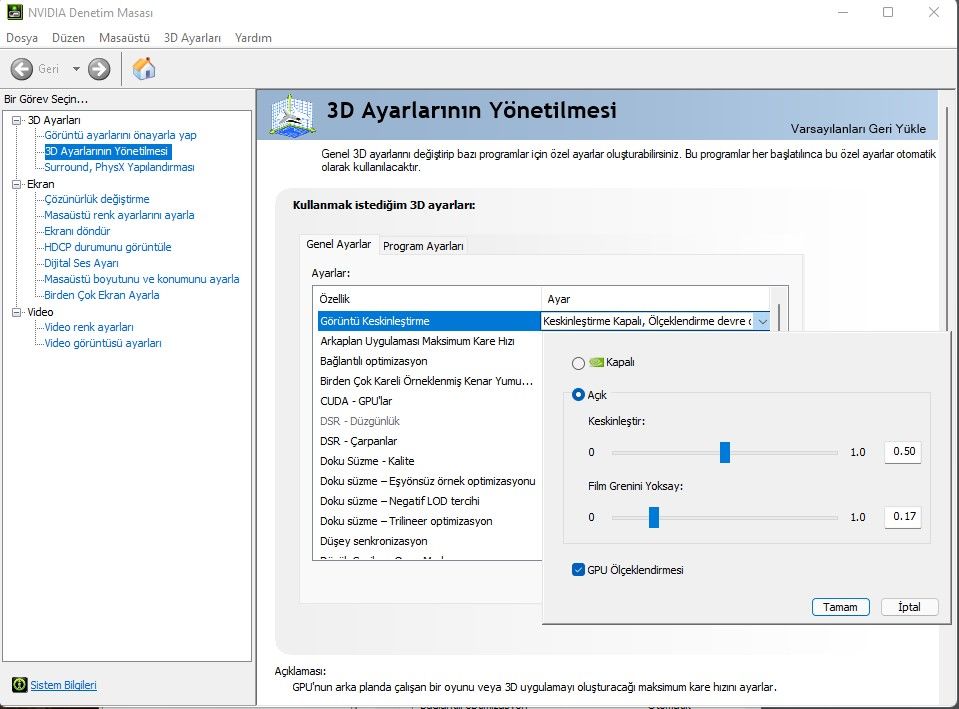The height and width of the screenshot is (709, 959).
Task: Select Doku süzme – Trilineer optimizasyon row
Action: 429,521
